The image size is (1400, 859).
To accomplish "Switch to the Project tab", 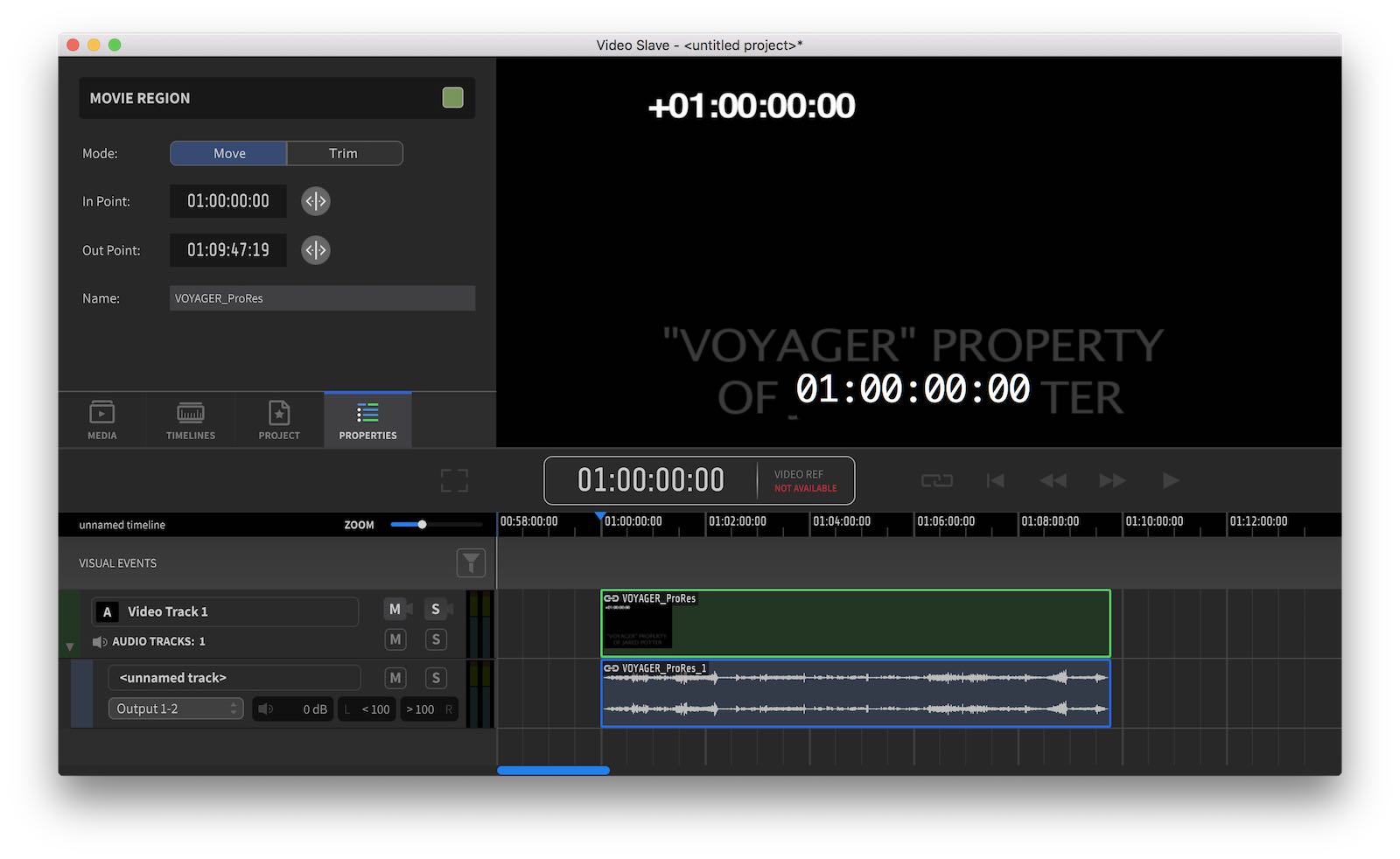I will [279, 420].
